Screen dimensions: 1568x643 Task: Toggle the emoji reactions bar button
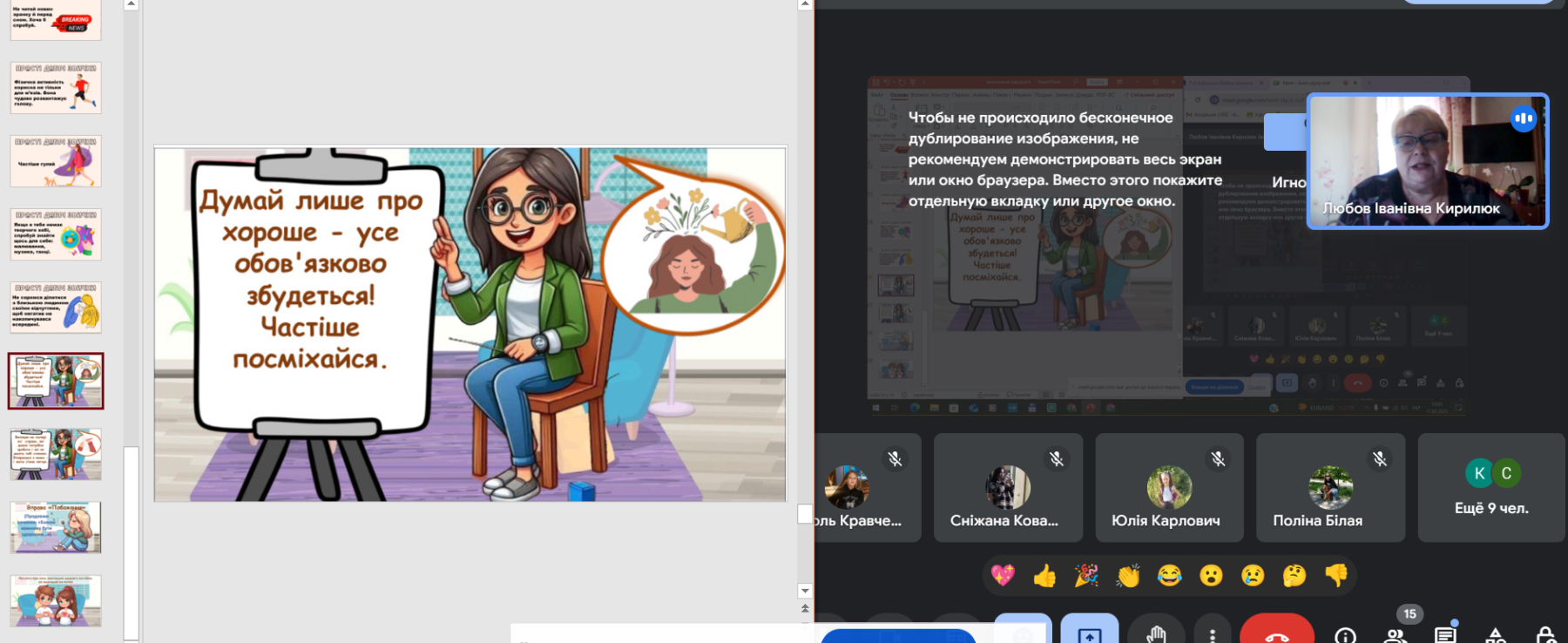click(x=1024, y=632)
